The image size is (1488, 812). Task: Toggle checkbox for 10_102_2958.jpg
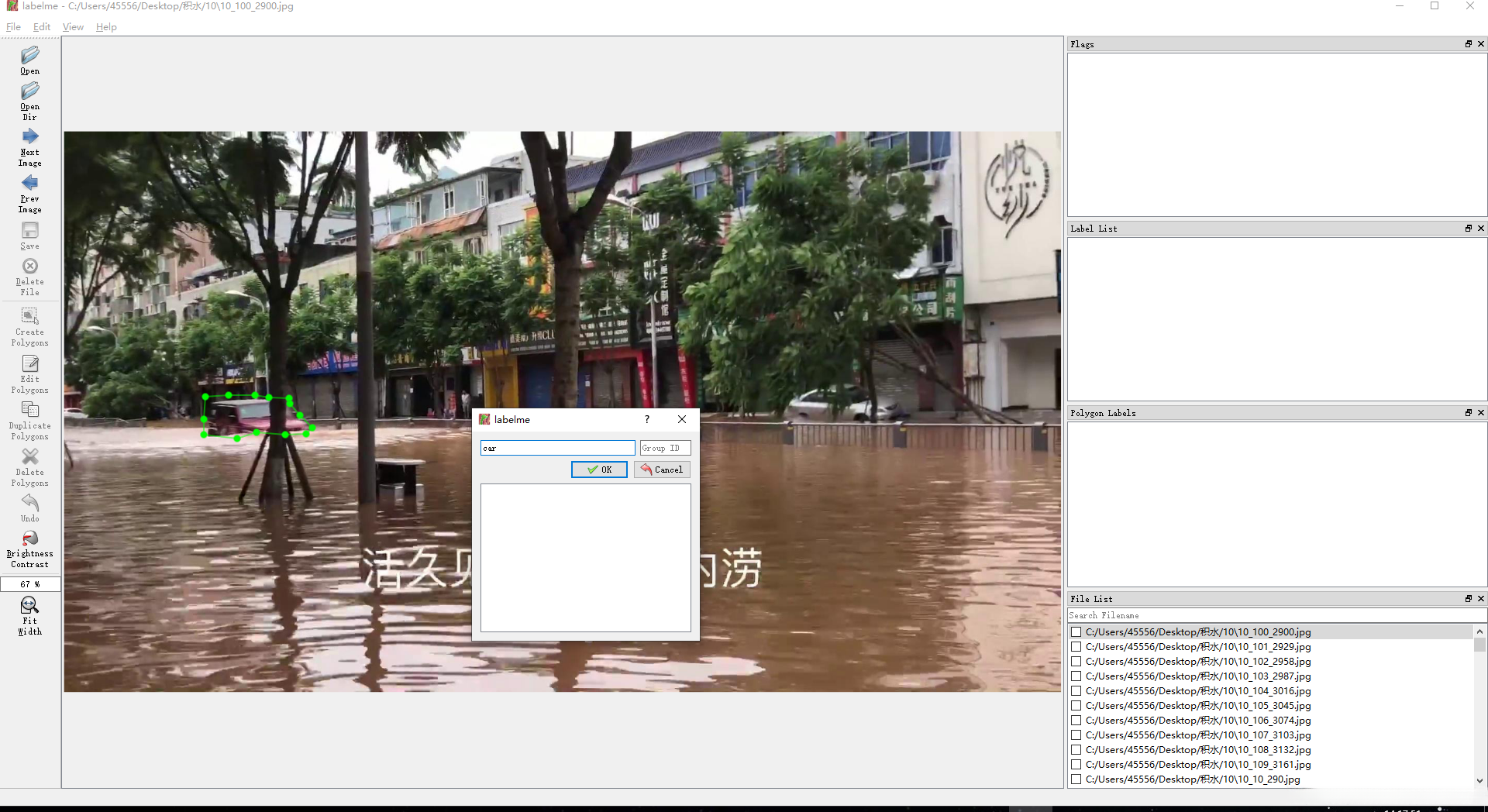point(1076,662)
